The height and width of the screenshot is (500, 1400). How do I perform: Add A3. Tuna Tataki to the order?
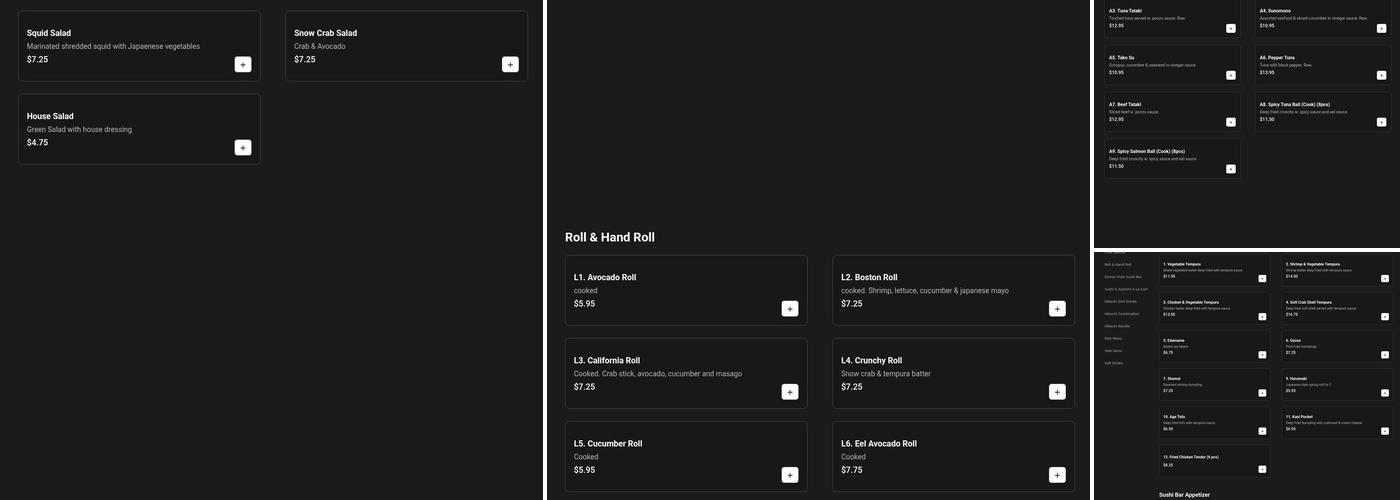[x=1231, y=29]
